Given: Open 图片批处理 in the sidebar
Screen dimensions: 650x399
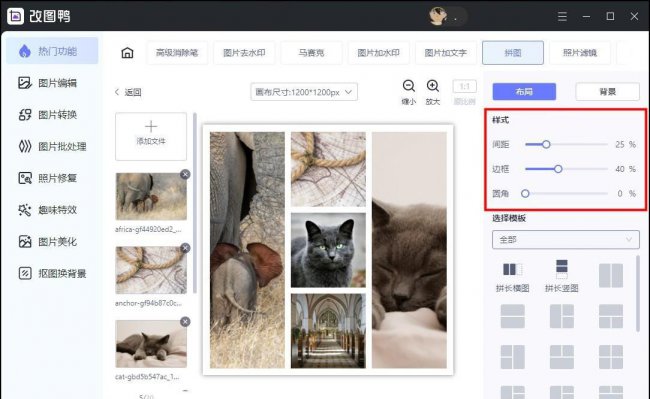Looking at the screenshot, I should [52, 146].
